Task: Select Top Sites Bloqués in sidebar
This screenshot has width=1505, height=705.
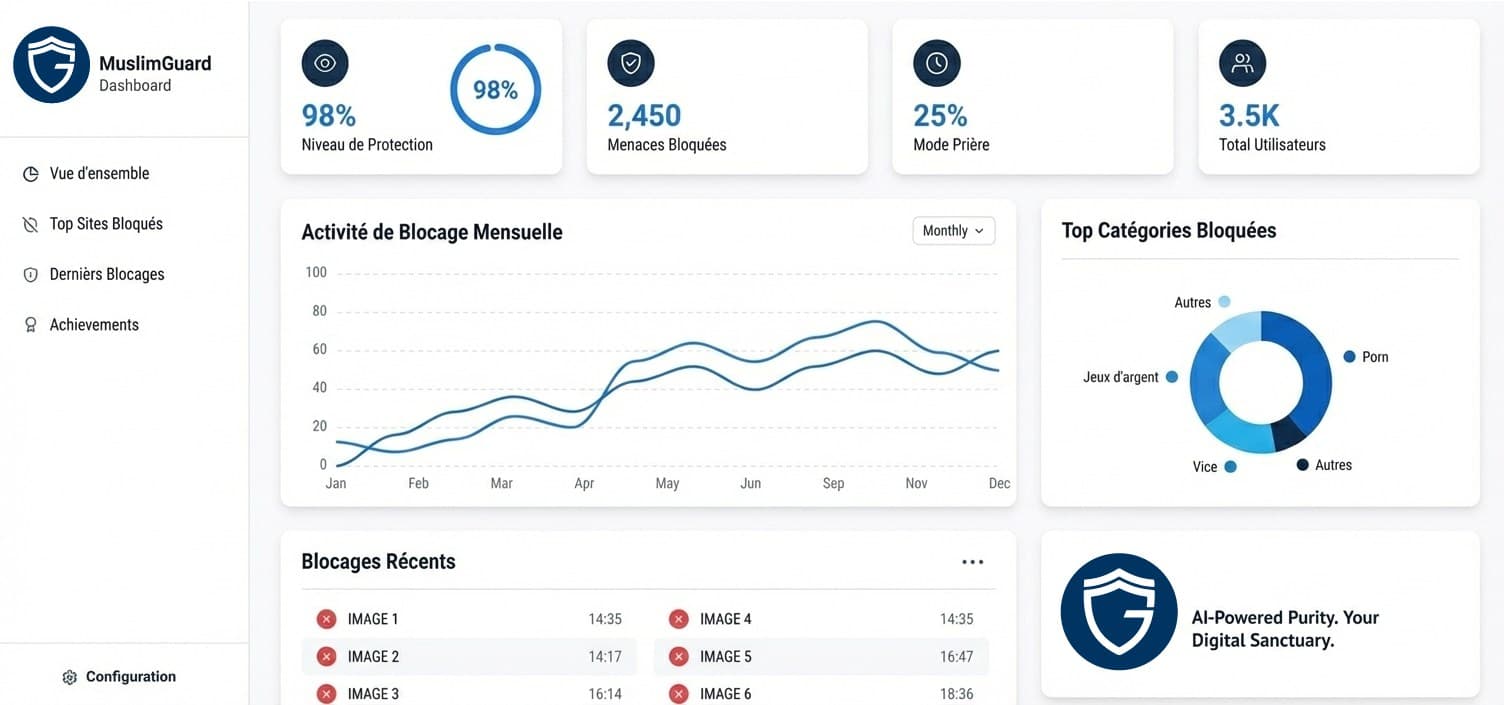Action: [x=106, y=223]
